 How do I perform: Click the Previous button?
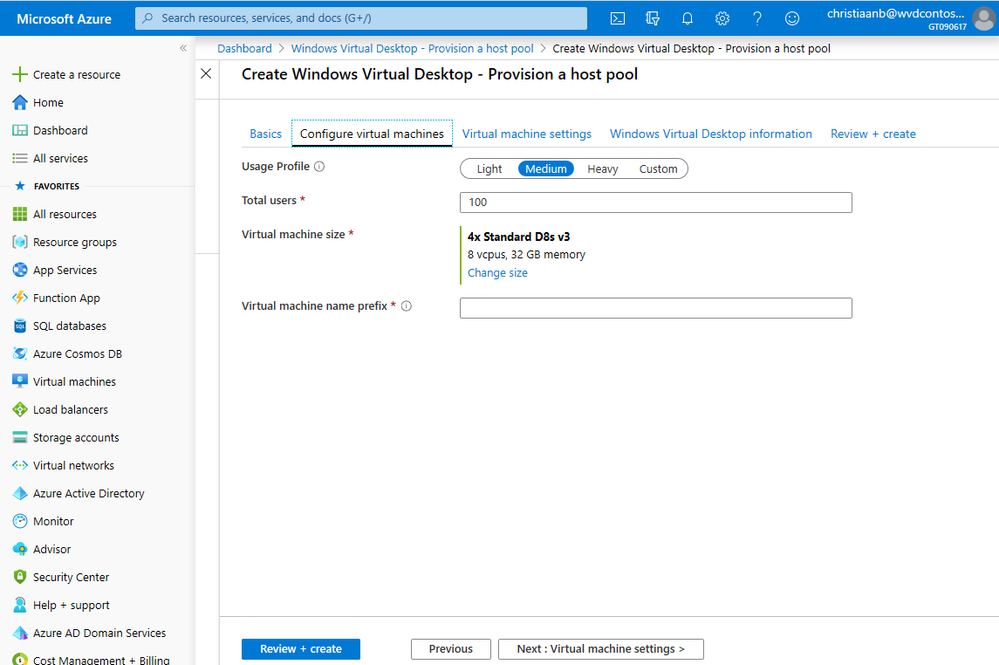coord(451,649)
